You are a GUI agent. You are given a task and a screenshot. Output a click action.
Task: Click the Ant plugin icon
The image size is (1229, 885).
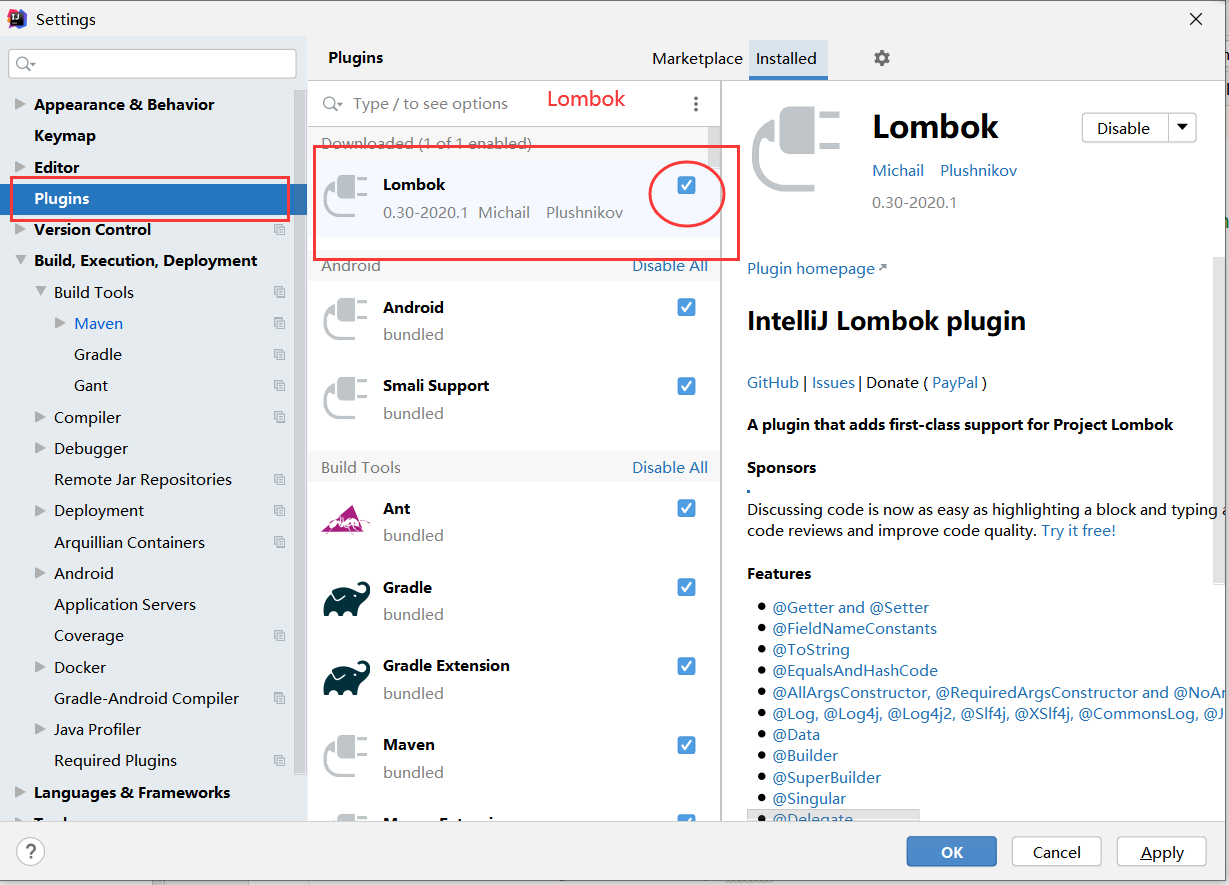347,521
